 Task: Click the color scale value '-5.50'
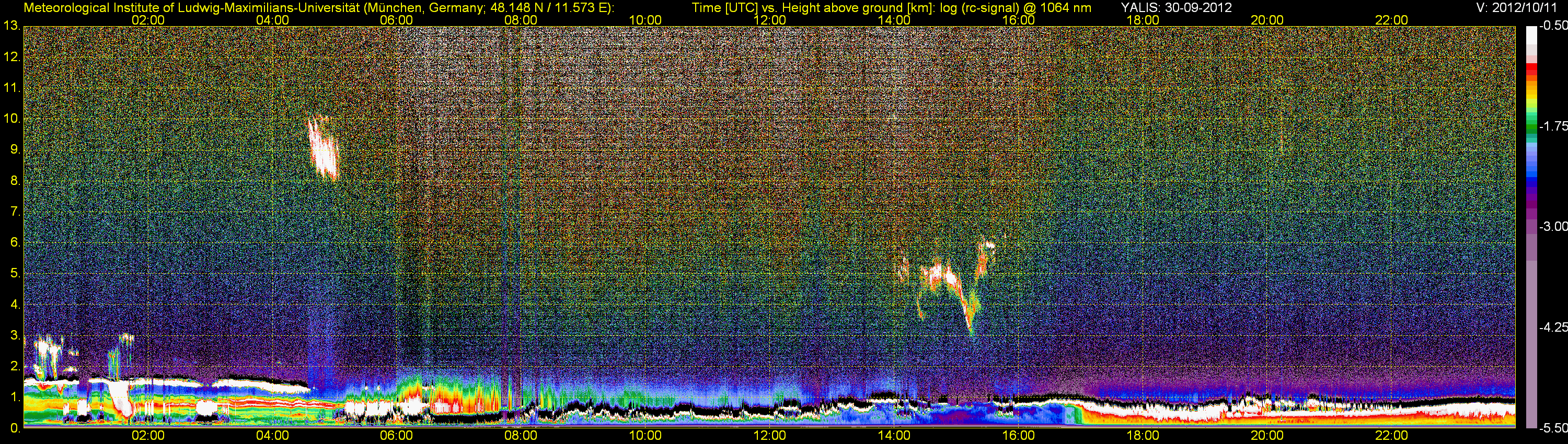click(1553, 428)
